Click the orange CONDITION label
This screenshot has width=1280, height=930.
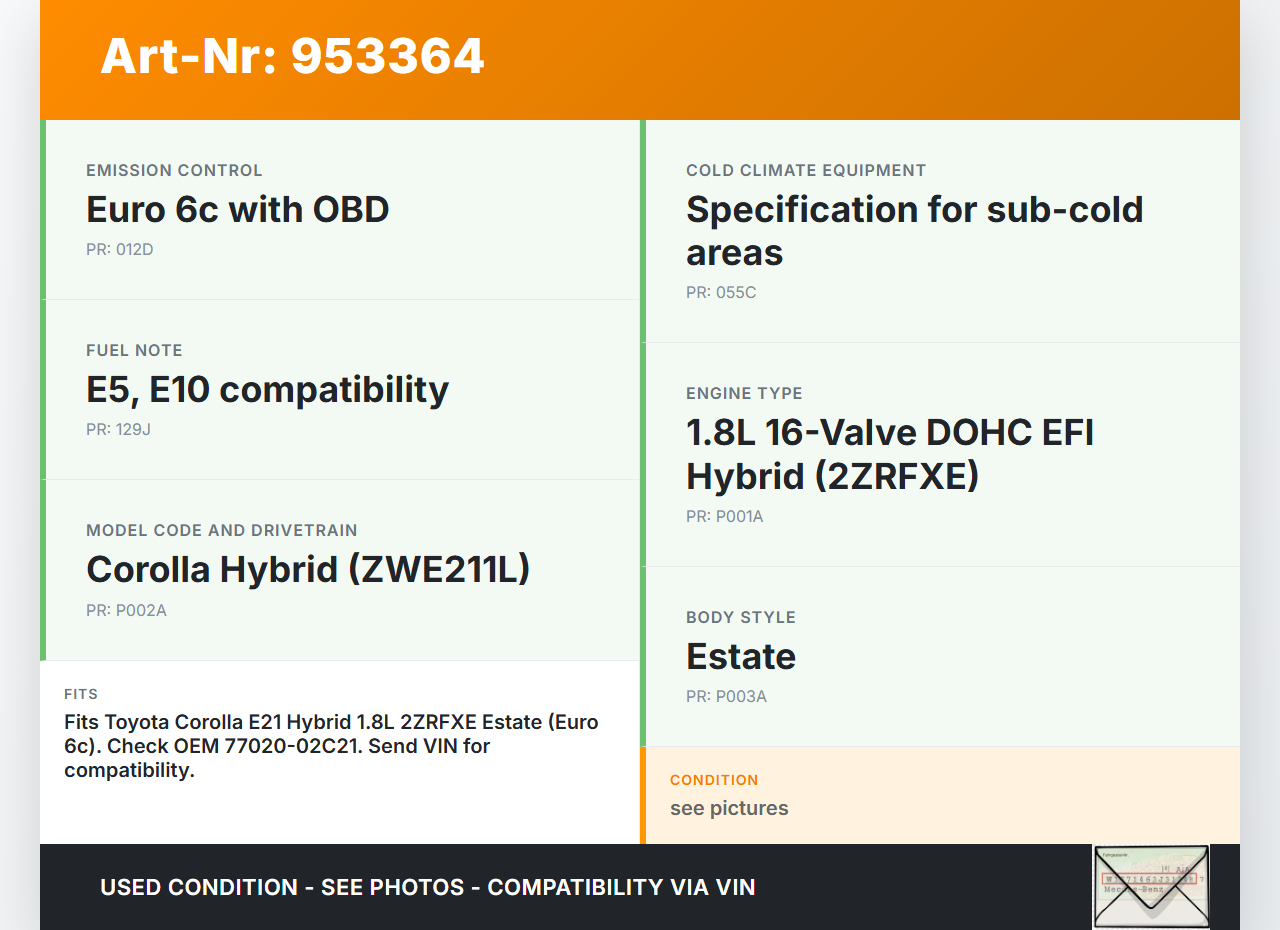tap(714, 780)
